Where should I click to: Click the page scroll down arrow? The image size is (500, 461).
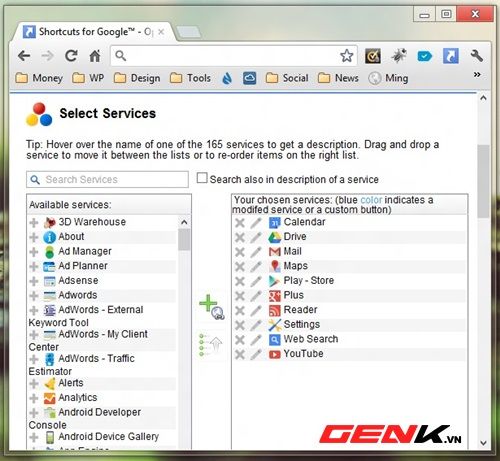coord(483,443)
